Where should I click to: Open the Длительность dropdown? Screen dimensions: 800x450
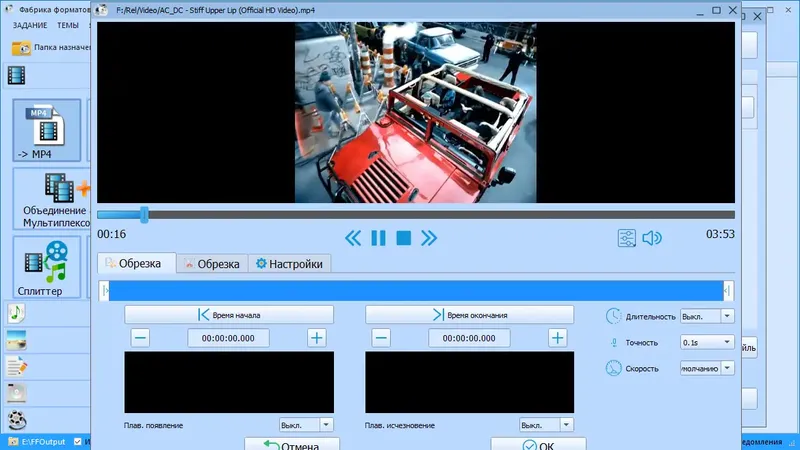pos(707,316)
